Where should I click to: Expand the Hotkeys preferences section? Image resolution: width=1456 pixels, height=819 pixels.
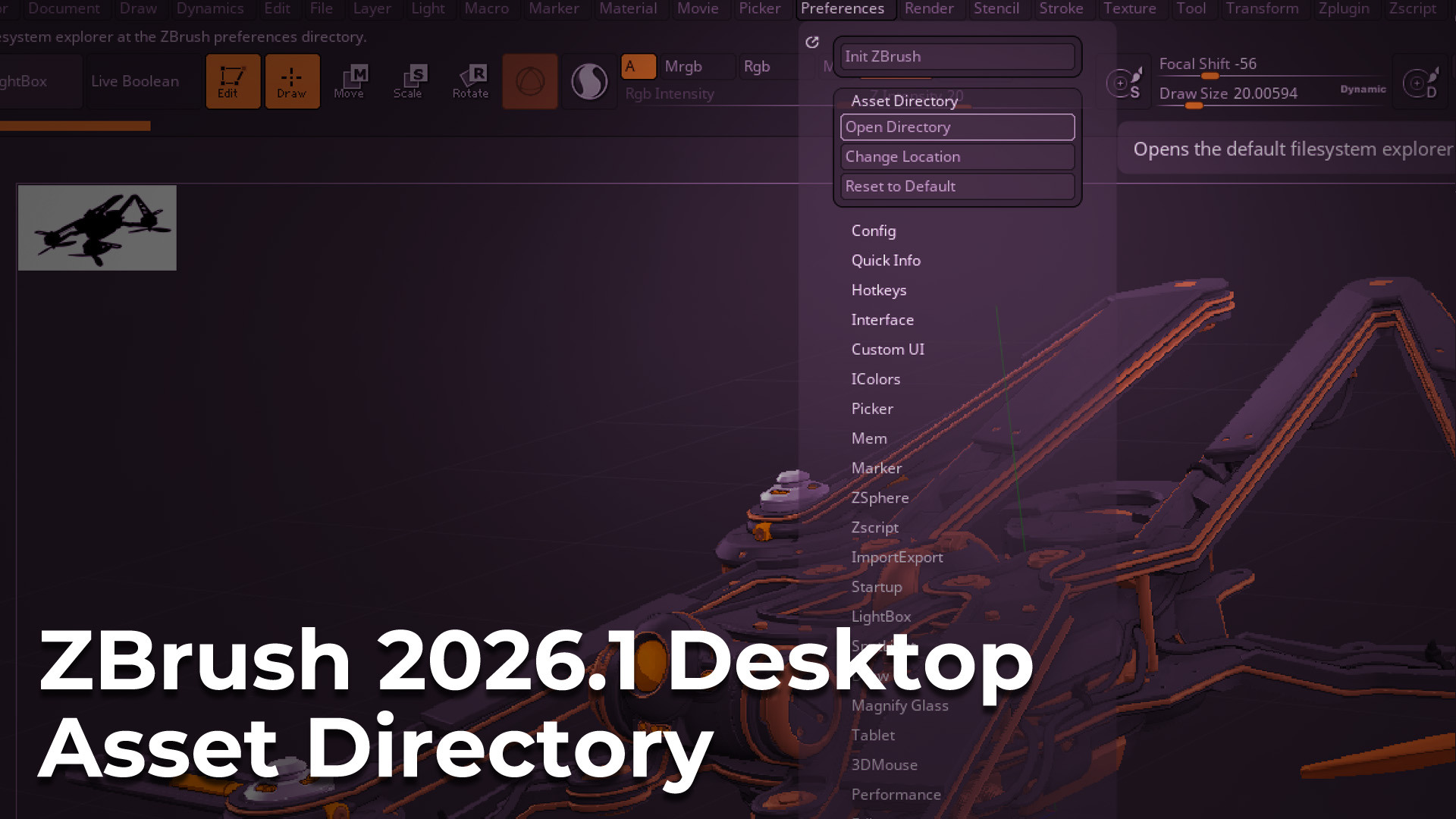click(878, 290)
